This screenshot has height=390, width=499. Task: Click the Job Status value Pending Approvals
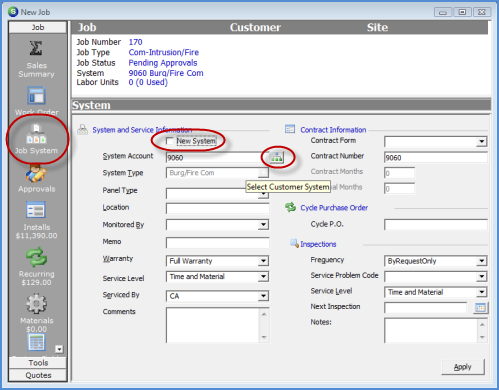coord(163,63)
